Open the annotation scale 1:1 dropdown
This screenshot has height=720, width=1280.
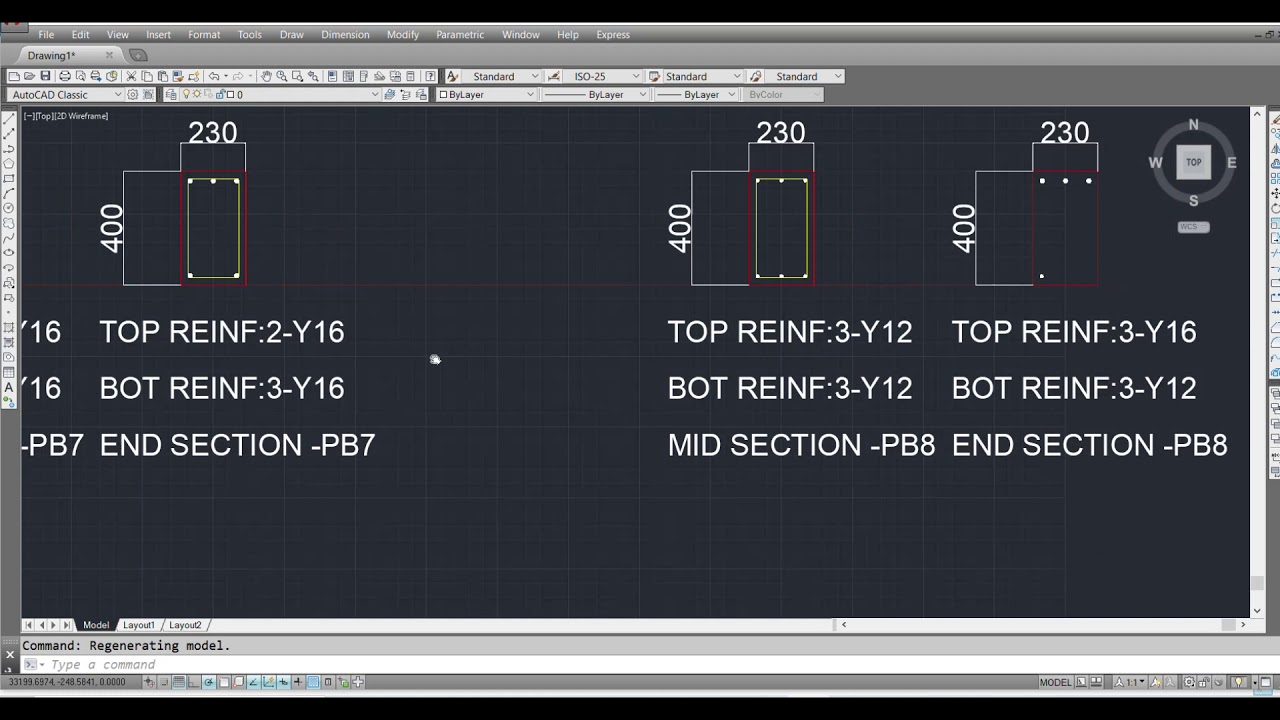(x=1131, y=682)
